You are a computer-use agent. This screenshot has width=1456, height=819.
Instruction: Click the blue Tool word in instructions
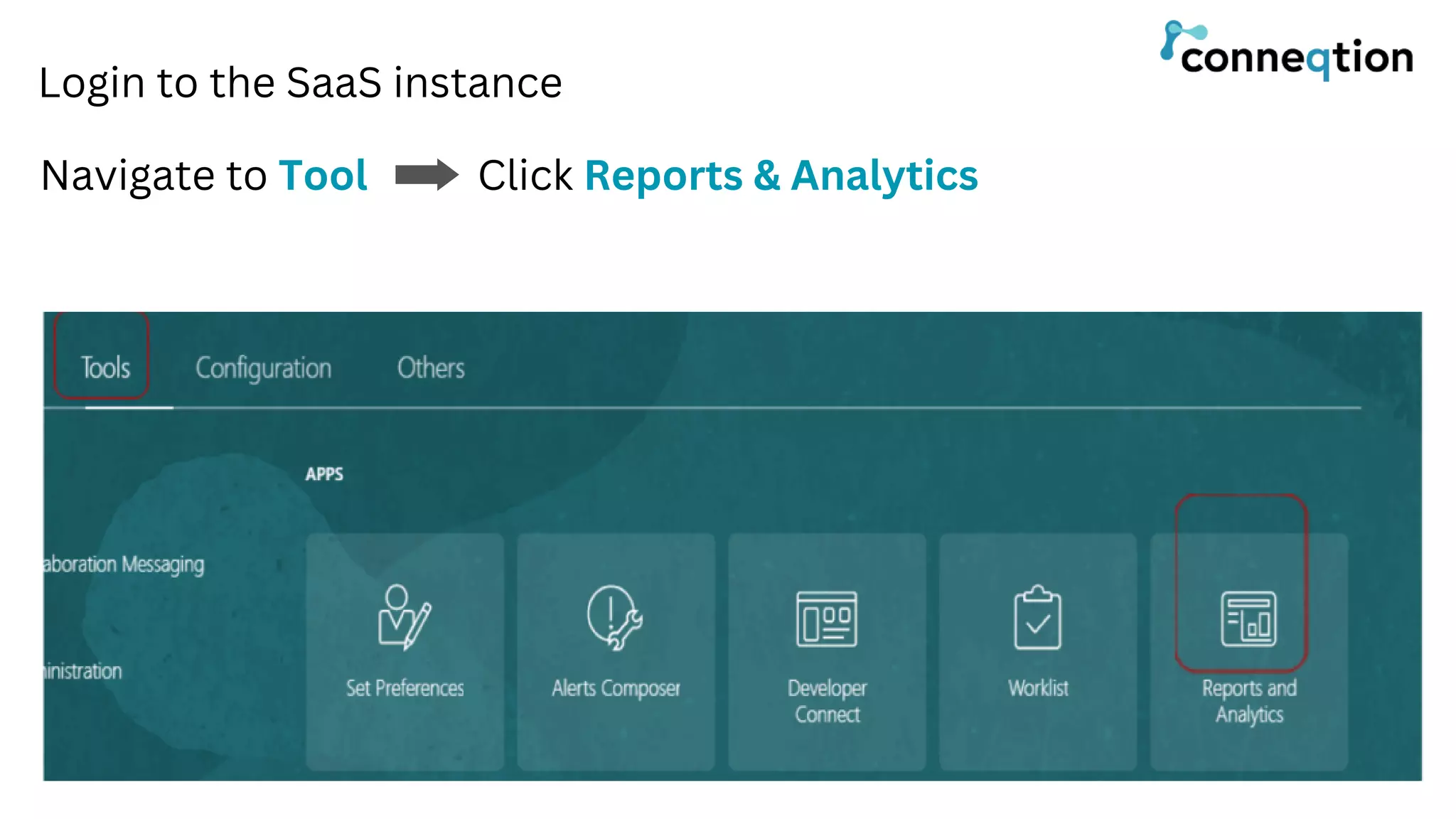point(323,176)
